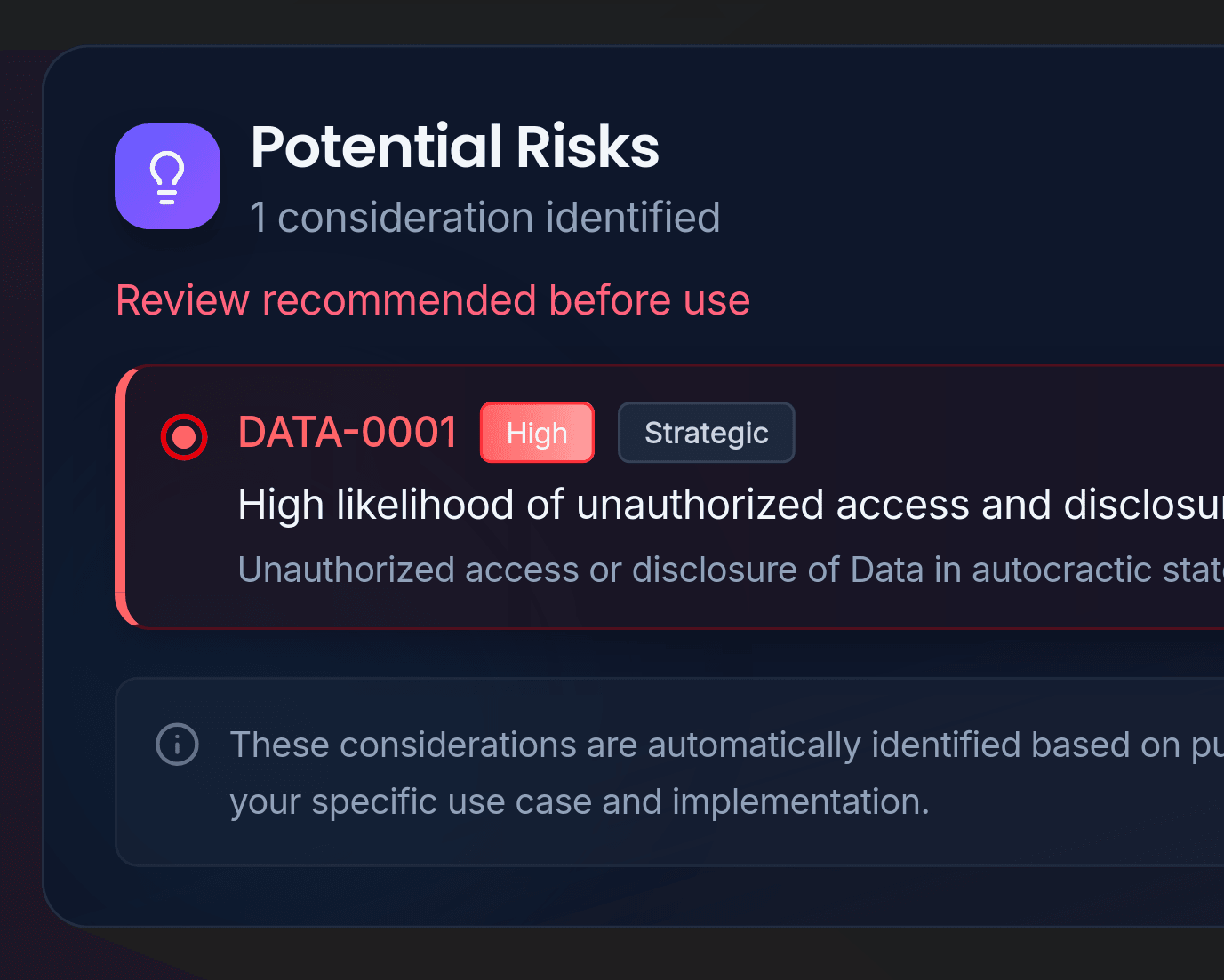
Task: Click the red circular status indicator on DATA-0001
Action: 184,435
